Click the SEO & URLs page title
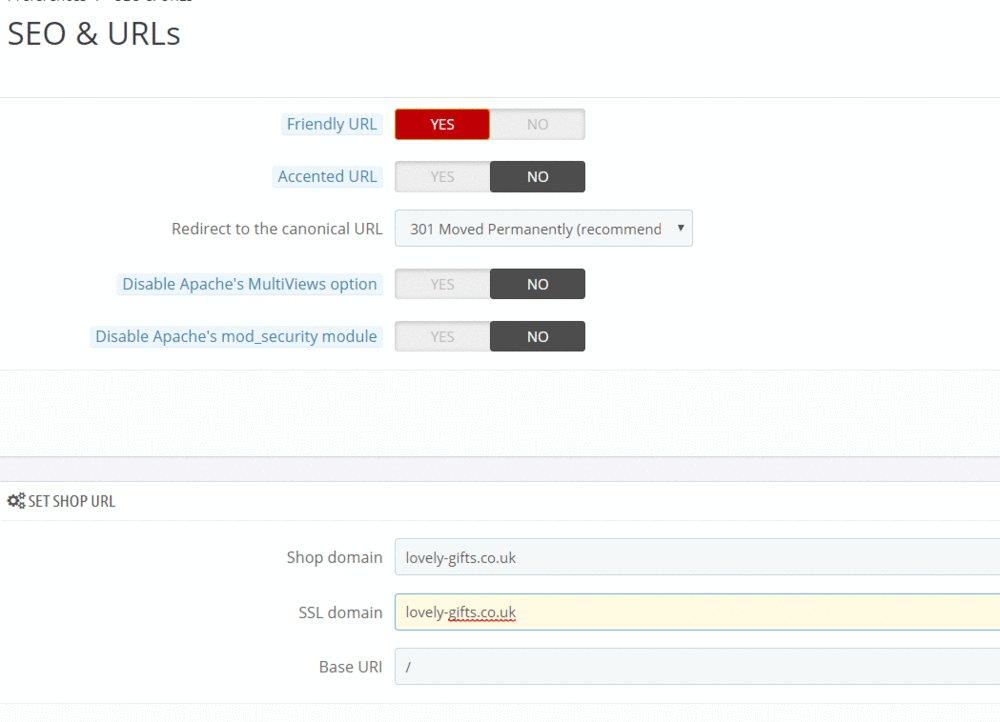 click(94, 33)
